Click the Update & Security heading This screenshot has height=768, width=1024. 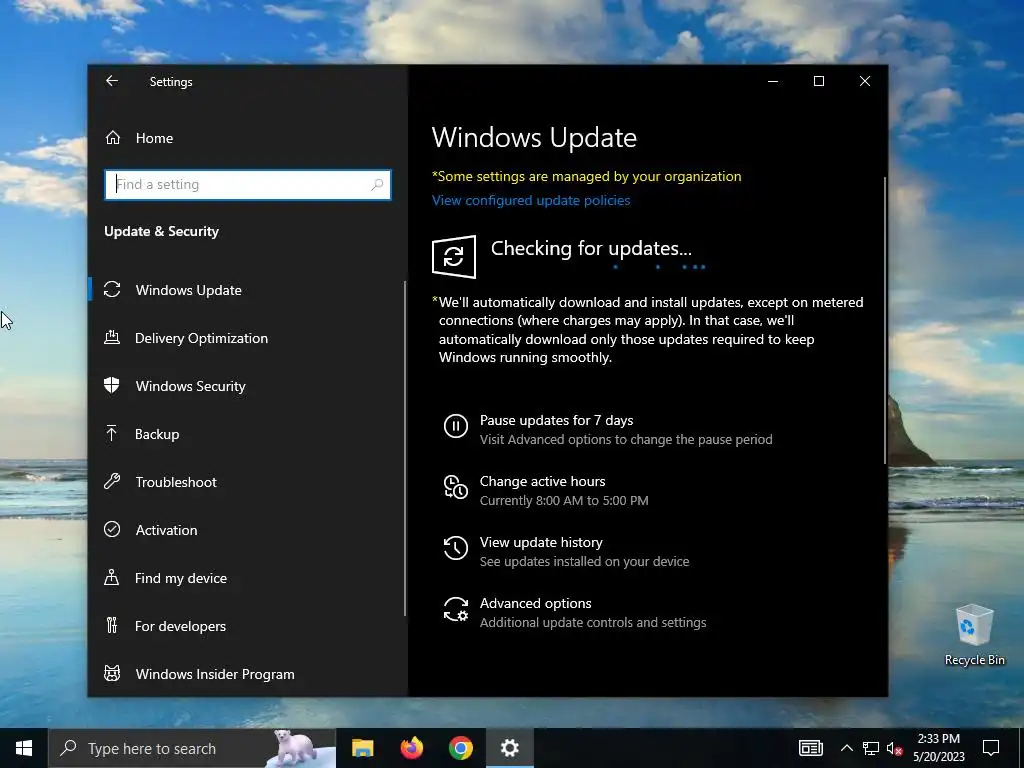(x=161, y=231)
